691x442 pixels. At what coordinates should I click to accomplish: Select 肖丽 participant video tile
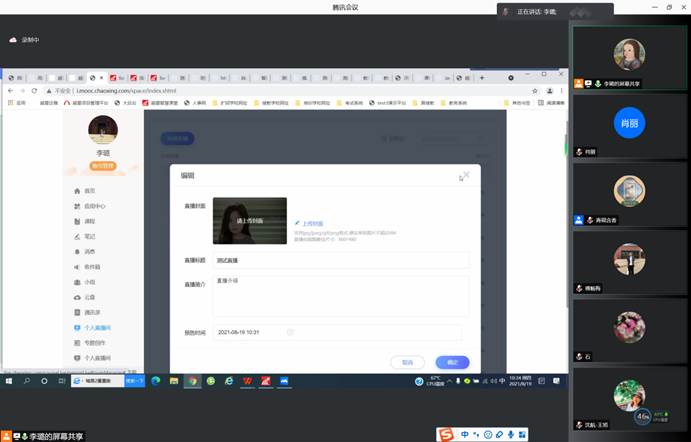(x=629, y=123)
